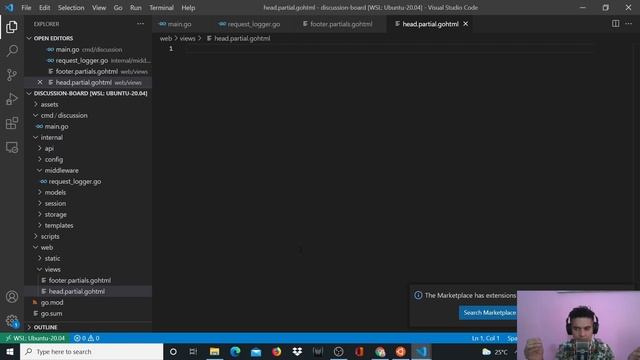Expand the config folder
The width and height of the screenshot is (640, 360).
(x=53, y=160)
